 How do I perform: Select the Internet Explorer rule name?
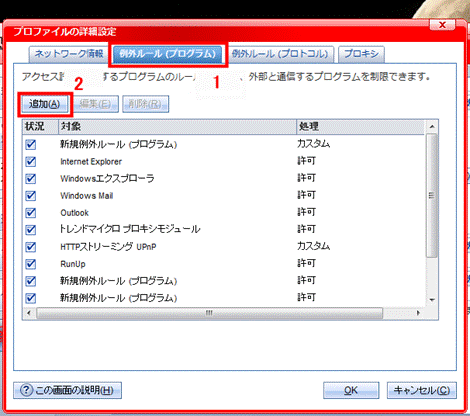pyautogui.click(x=91, y=162)
